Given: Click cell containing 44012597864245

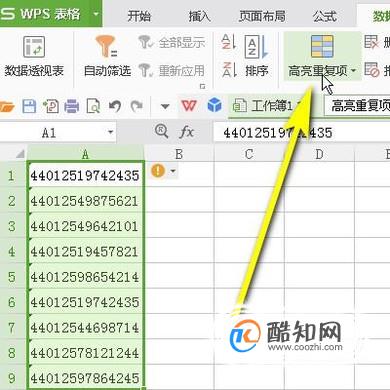Looking at the screenshot, I should pyautogui.click(x=85, y=378).
